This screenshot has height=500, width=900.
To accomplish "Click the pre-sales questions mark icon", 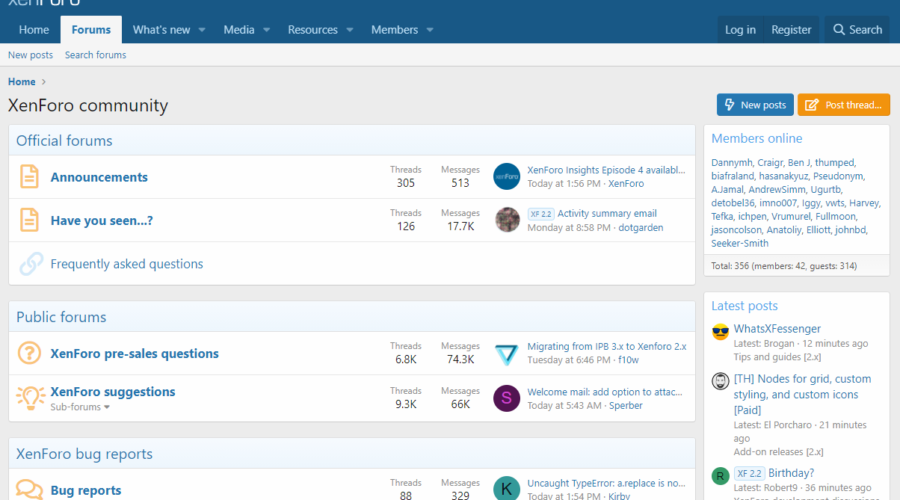I will [x=29, y=352].
